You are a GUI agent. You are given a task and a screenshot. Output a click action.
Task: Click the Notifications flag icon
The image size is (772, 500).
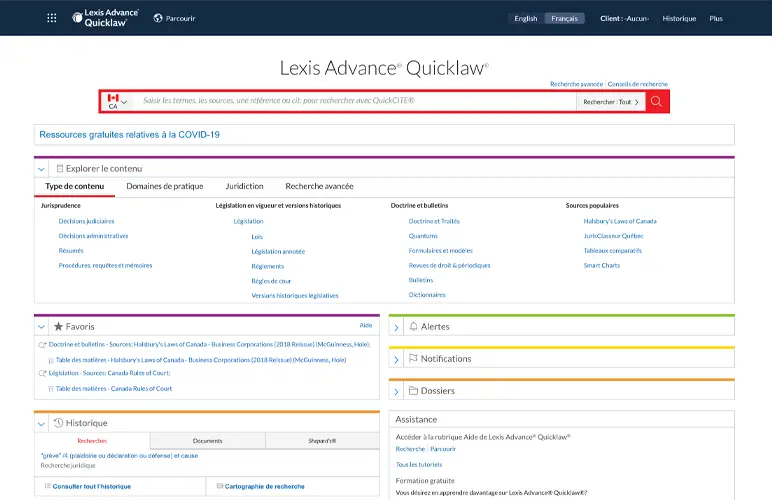(x=413, y=359)
